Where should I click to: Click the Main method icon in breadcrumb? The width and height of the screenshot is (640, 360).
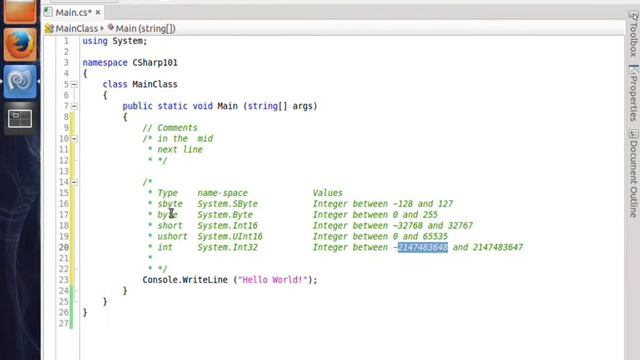111,27
